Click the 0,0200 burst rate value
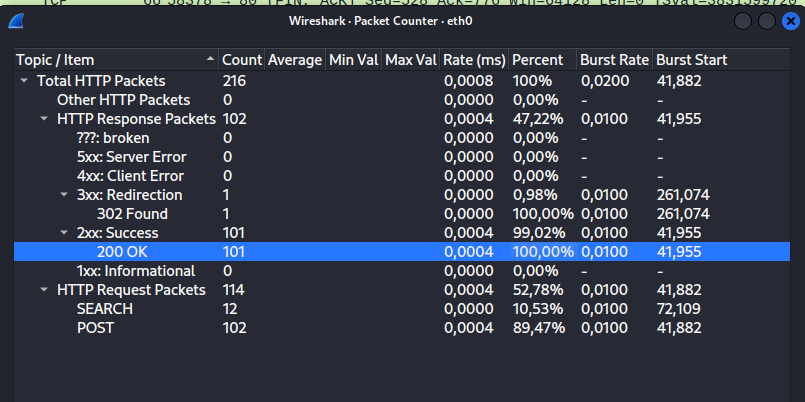The height and width of the screenshot is (402, 805). (x=604, y=81)
